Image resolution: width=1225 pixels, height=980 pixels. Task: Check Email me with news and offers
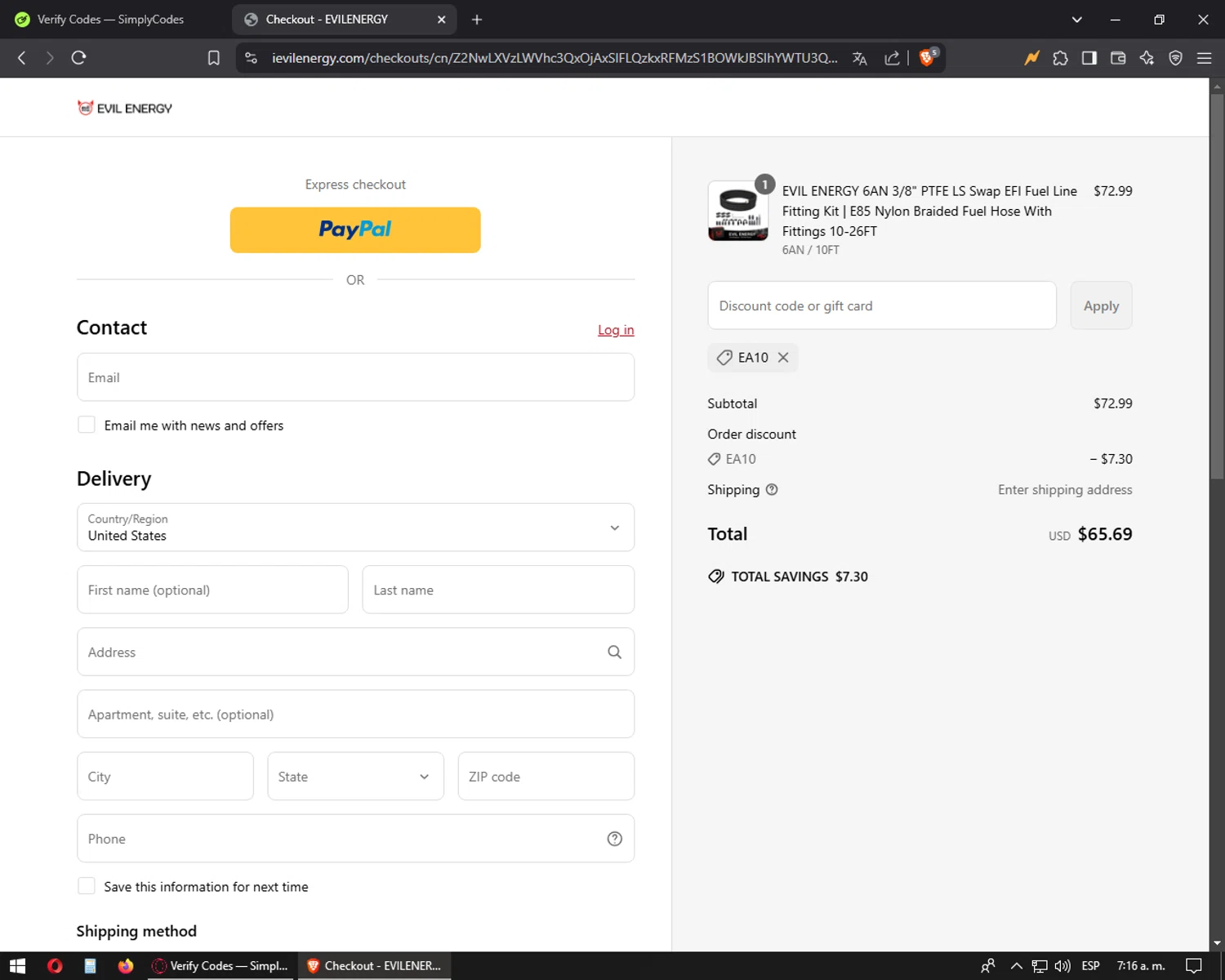pyautogui.click(x=87, y=425)
